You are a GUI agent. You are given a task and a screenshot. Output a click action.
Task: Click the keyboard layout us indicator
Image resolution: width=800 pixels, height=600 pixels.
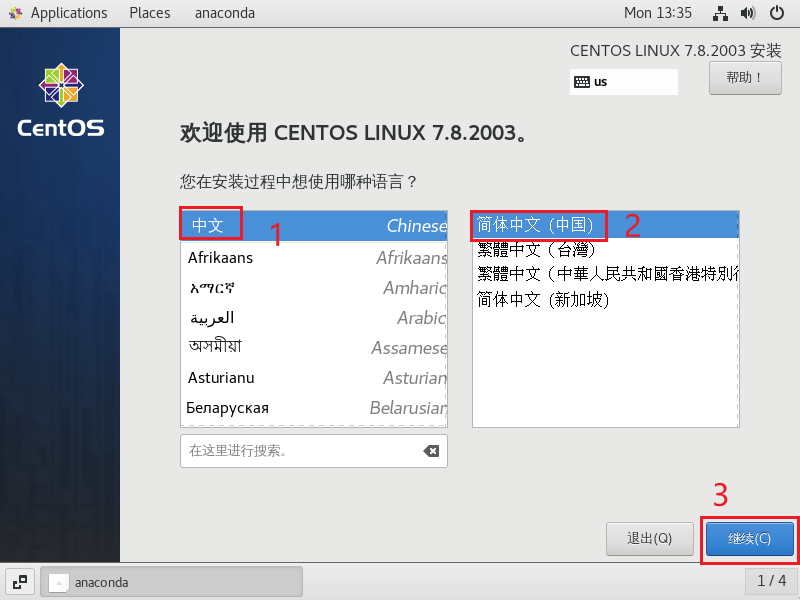[x=623, y=82]
